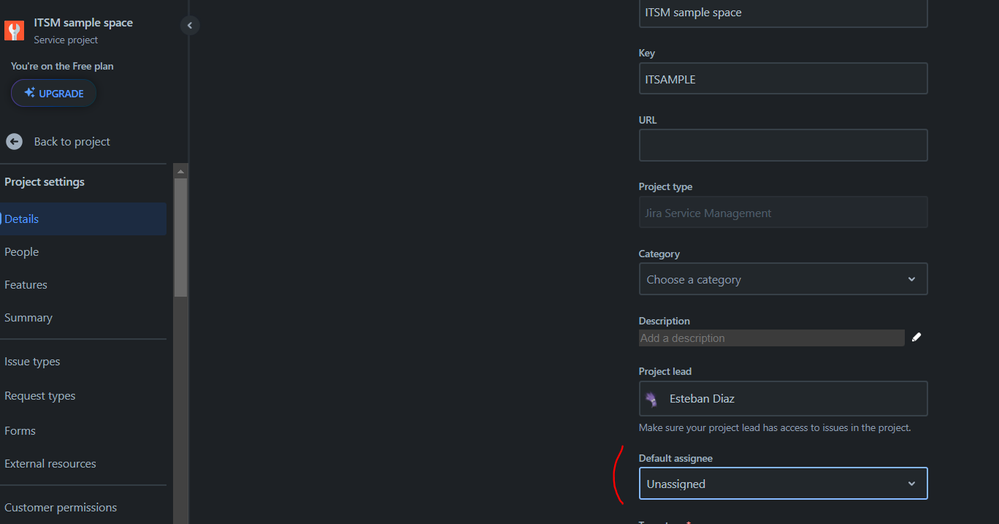Select Issue types in the sidebar

coord(32,361)
